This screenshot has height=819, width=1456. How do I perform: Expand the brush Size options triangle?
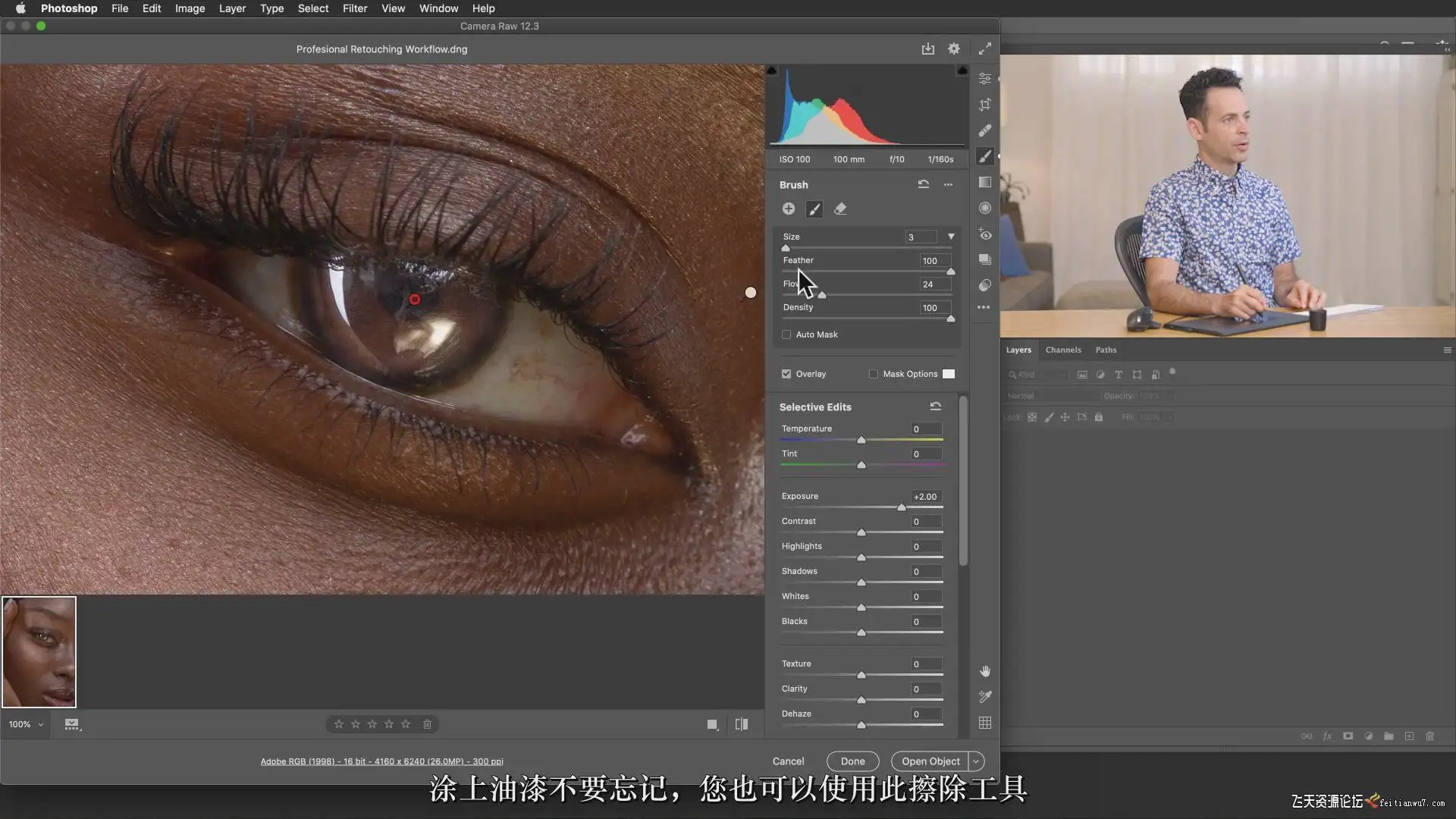(x=951, y=237)
